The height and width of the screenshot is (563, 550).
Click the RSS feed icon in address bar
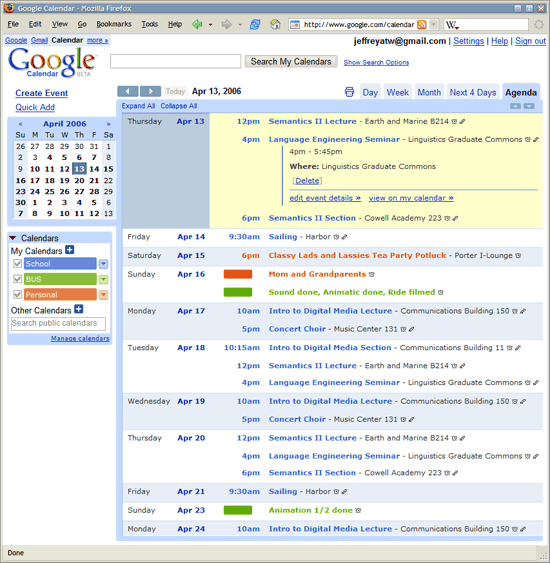[421, 24]
